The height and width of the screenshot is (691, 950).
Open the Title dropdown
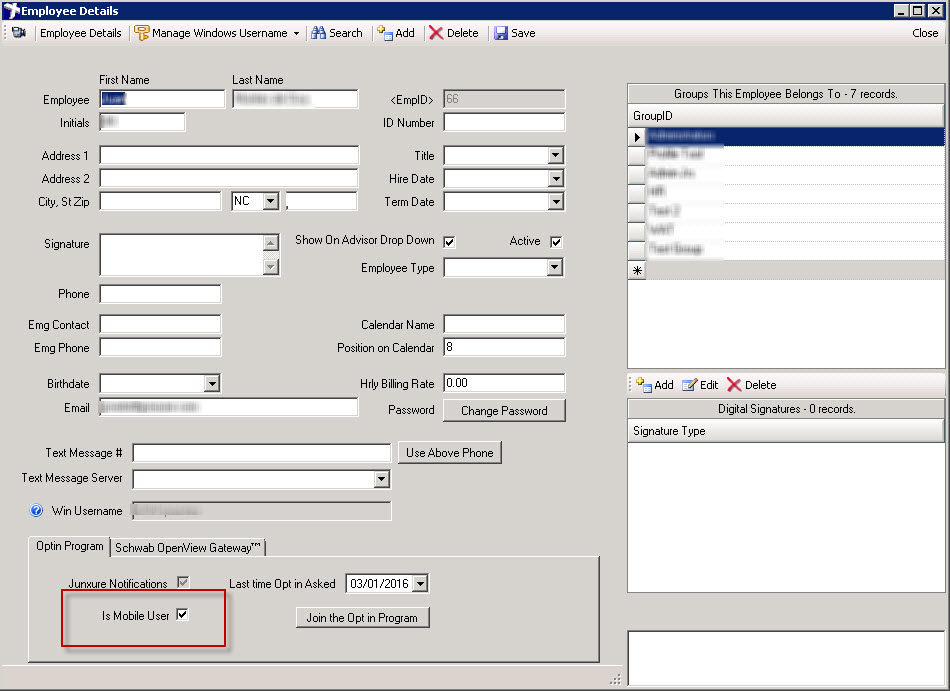(555, 156)
